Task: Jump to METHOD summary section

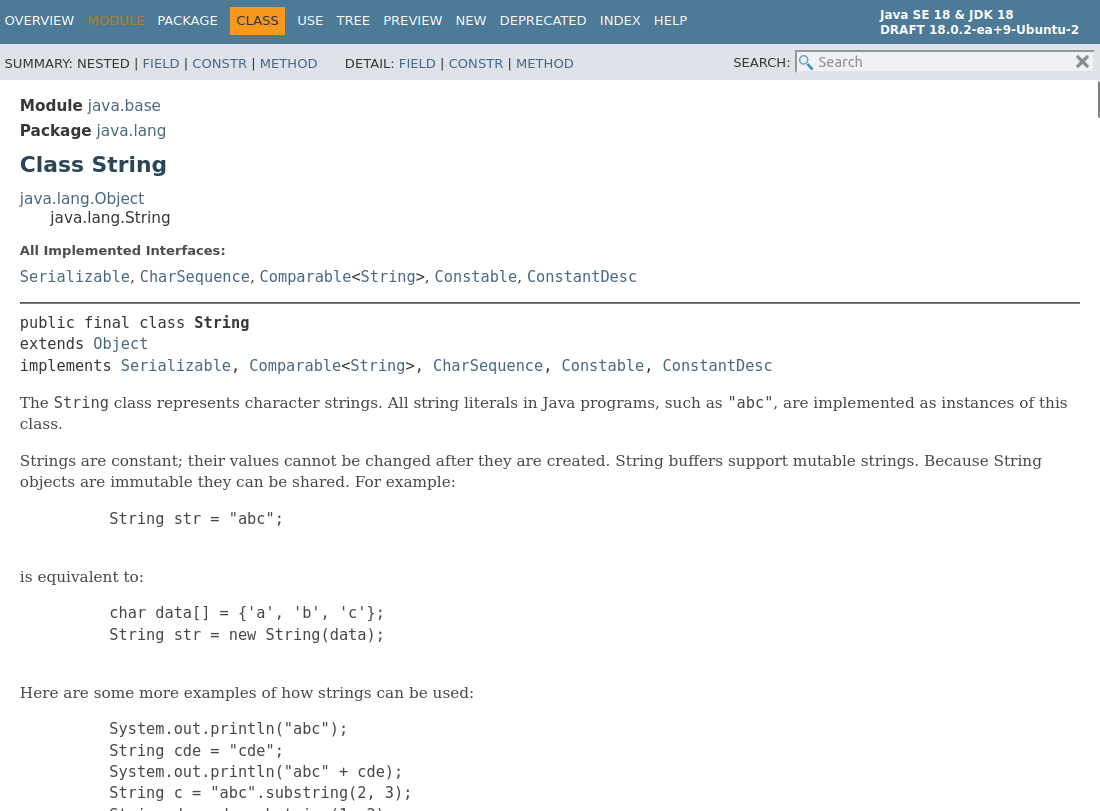Action: [x=288, y=63]
